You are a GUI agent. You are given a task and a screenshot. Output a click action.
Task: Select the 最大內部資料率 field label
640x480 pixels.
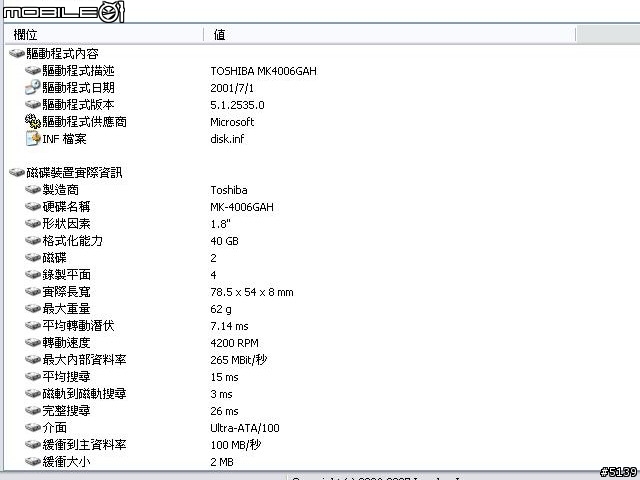[x=84, y=359]
